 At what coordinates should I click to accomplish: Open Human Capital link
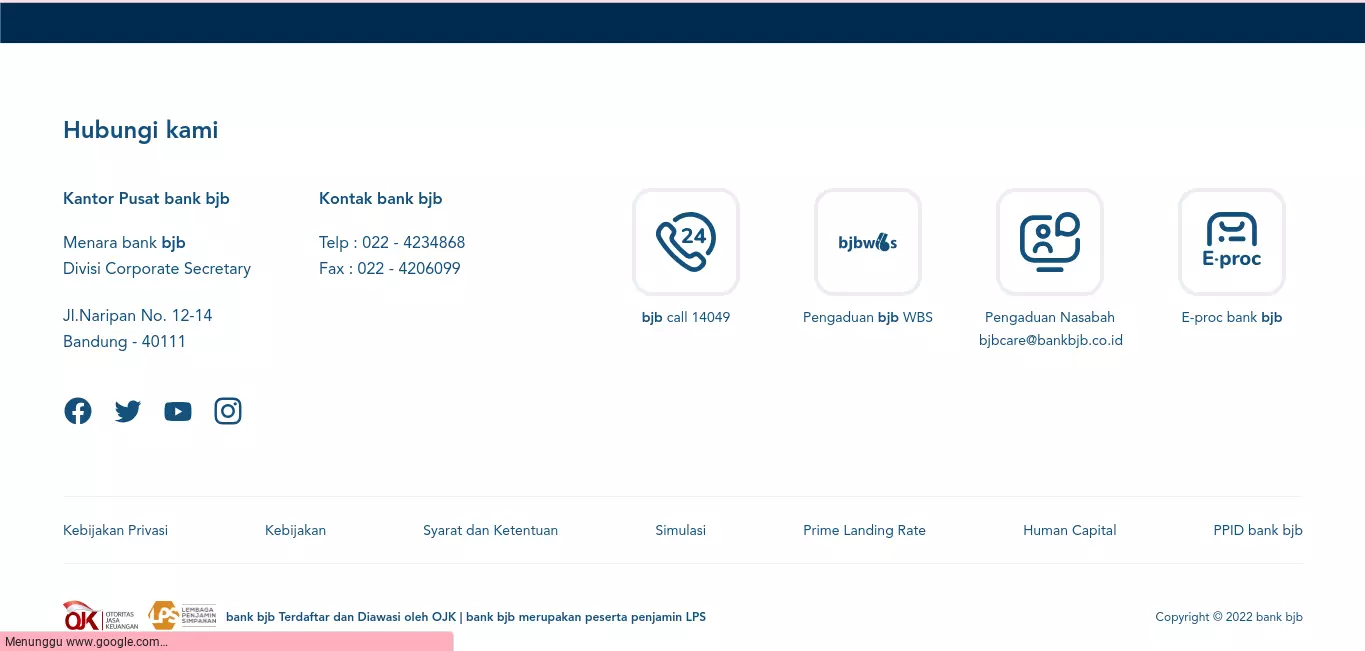point(1069,530)
